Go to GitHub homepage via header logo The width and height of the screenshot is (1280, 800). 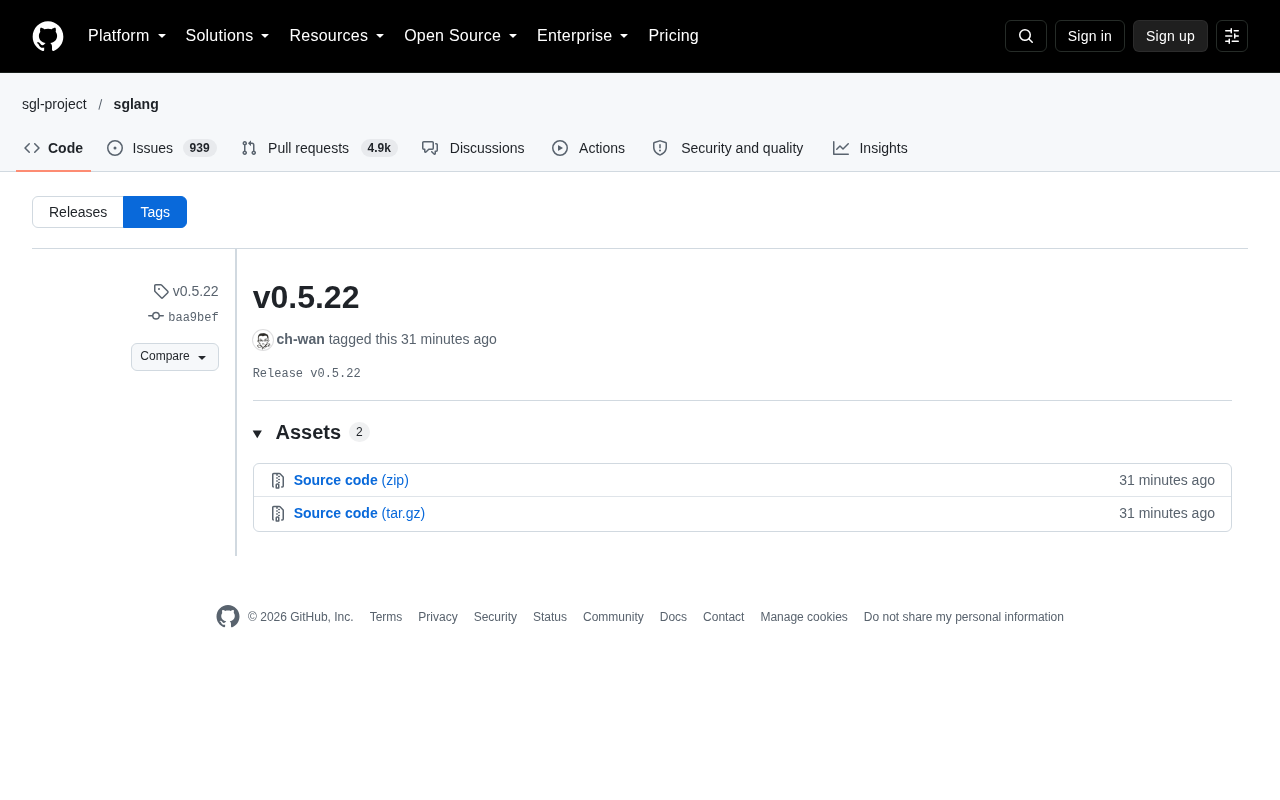[x=48, y=36]
